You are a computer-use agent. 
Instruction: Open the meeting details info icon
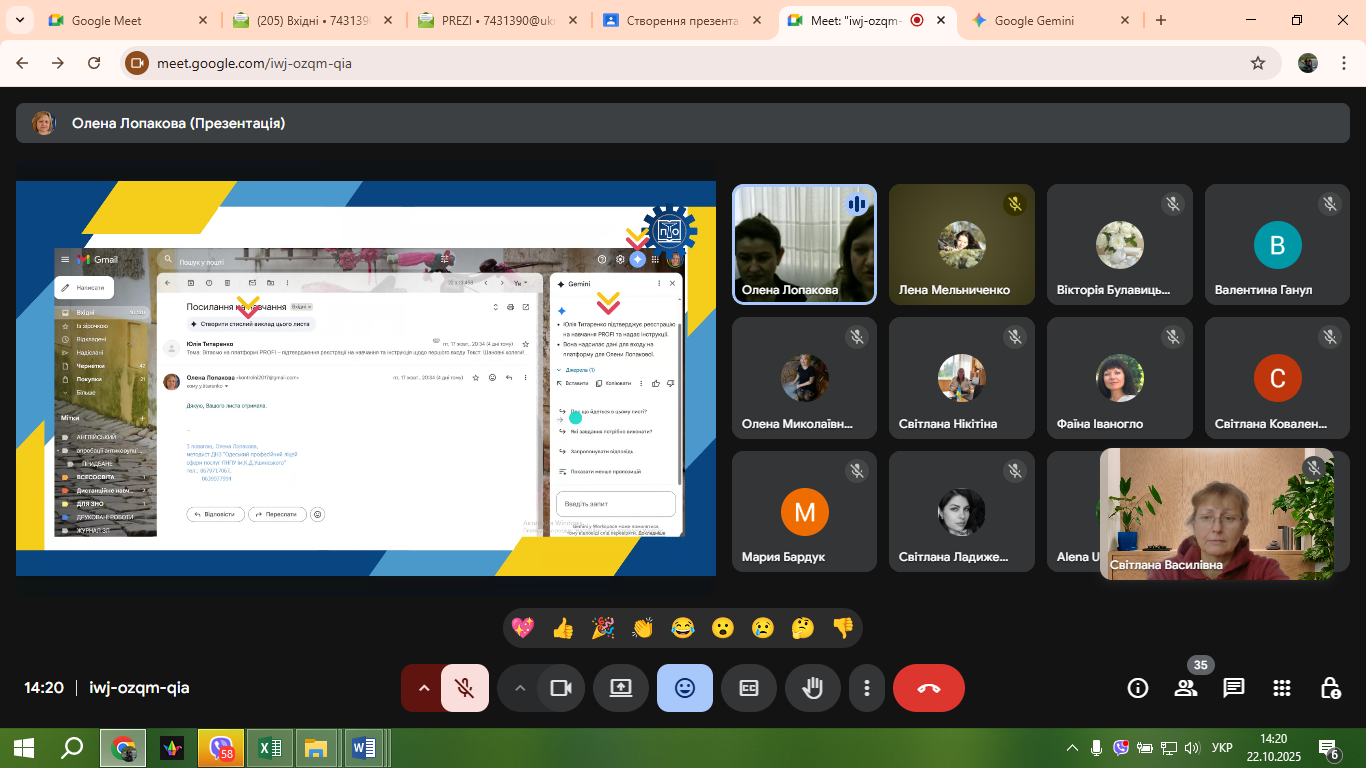1137,688
